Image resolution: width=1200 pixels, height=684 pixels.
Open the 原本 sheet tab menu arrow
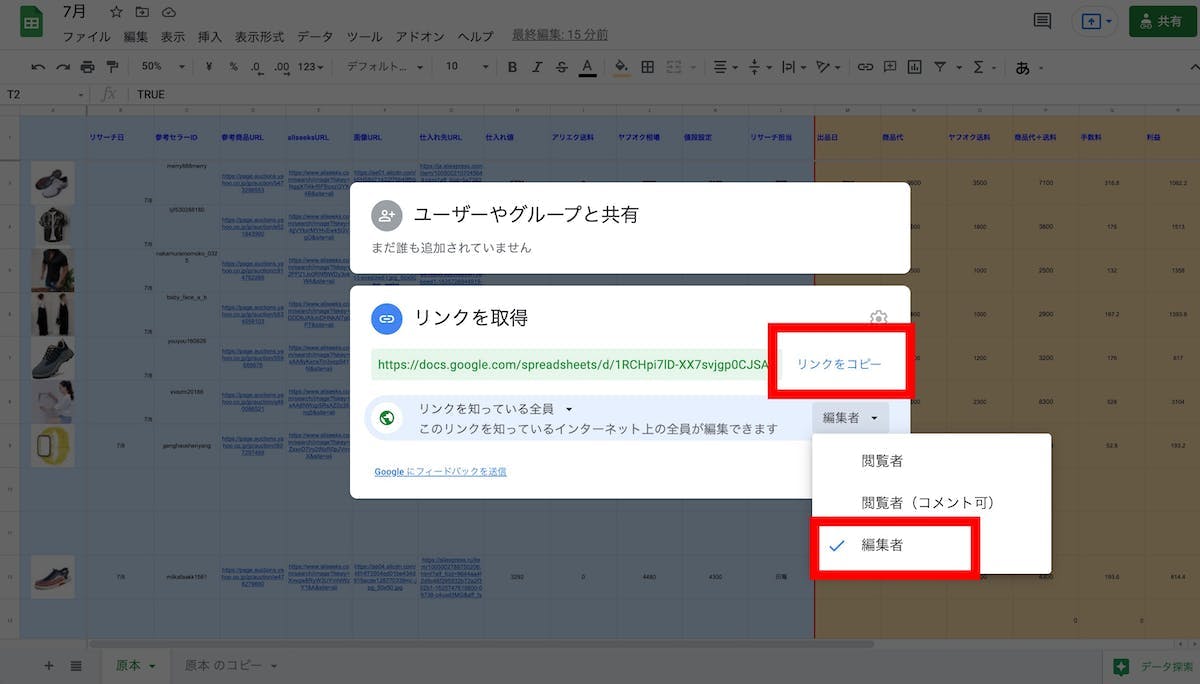pyautogui.click(x=152, y=666)
